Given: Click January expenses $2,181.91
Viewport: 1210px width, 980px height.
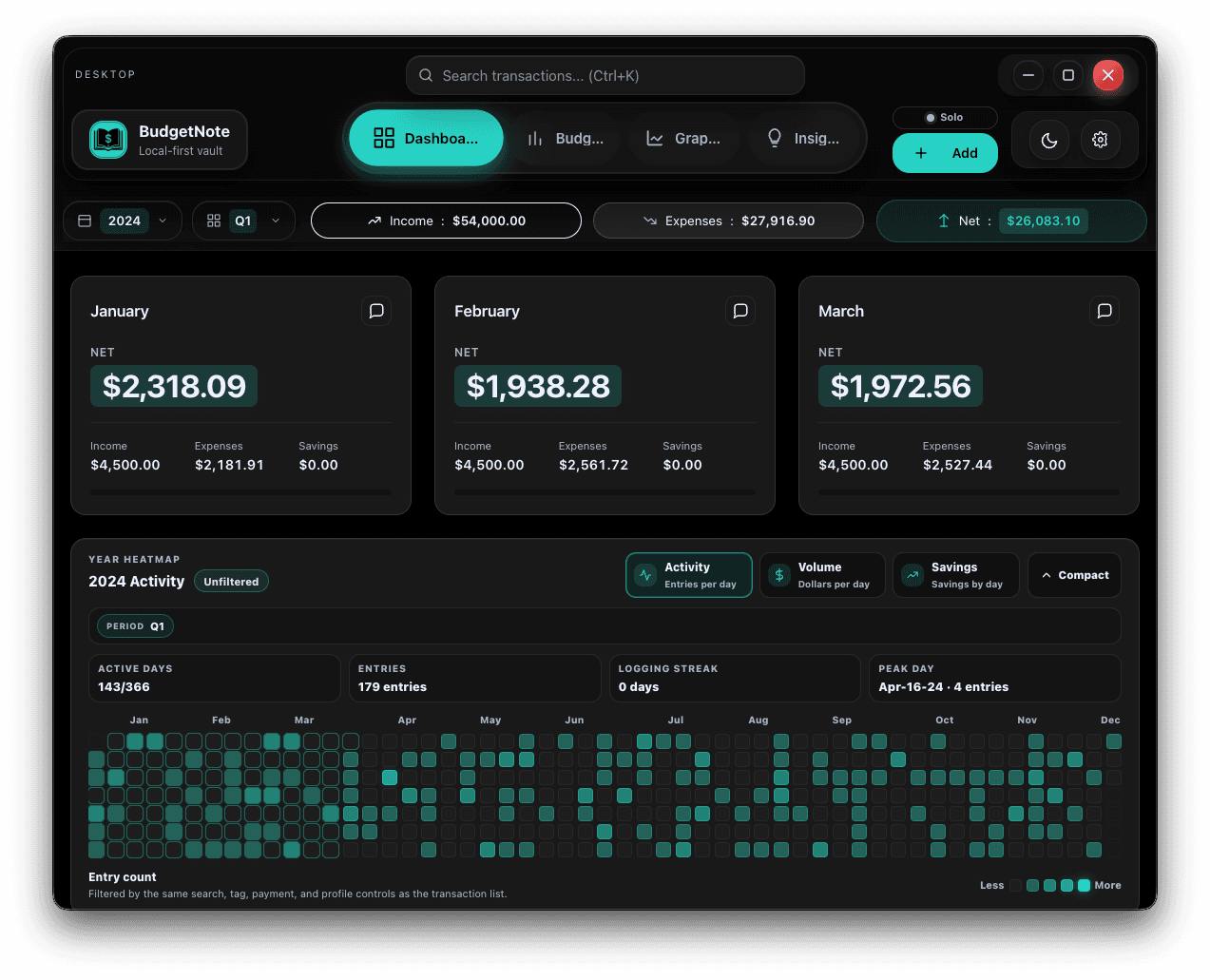Looking at the screenshot, I should tap(229, 465).
